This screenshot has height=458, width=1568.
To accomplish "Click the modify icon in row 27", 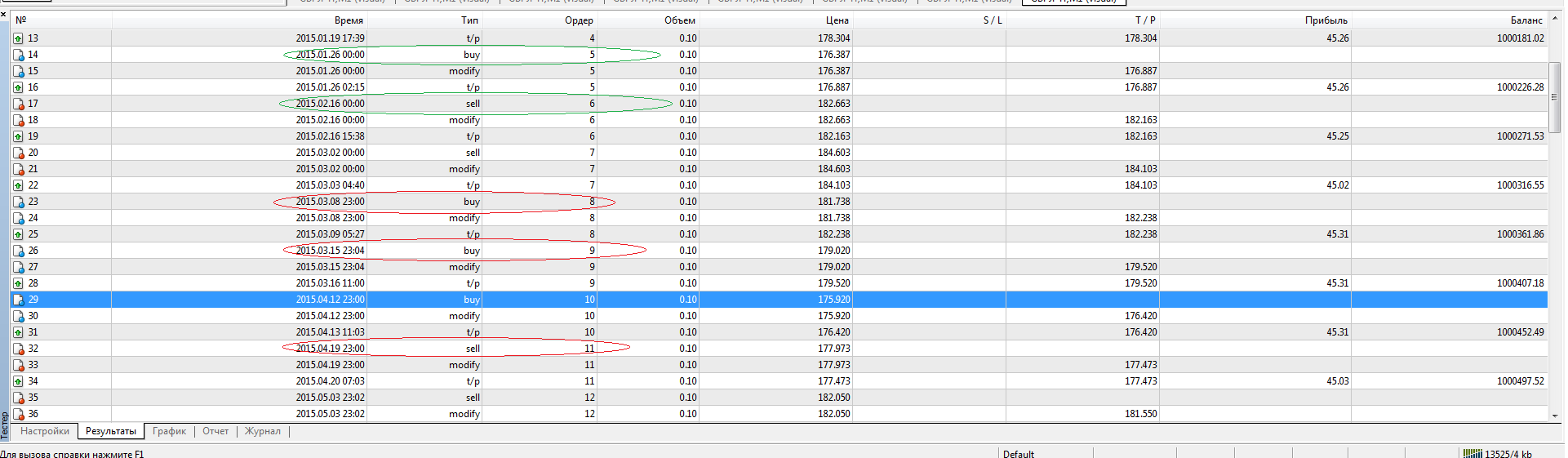I will point(18,267).
